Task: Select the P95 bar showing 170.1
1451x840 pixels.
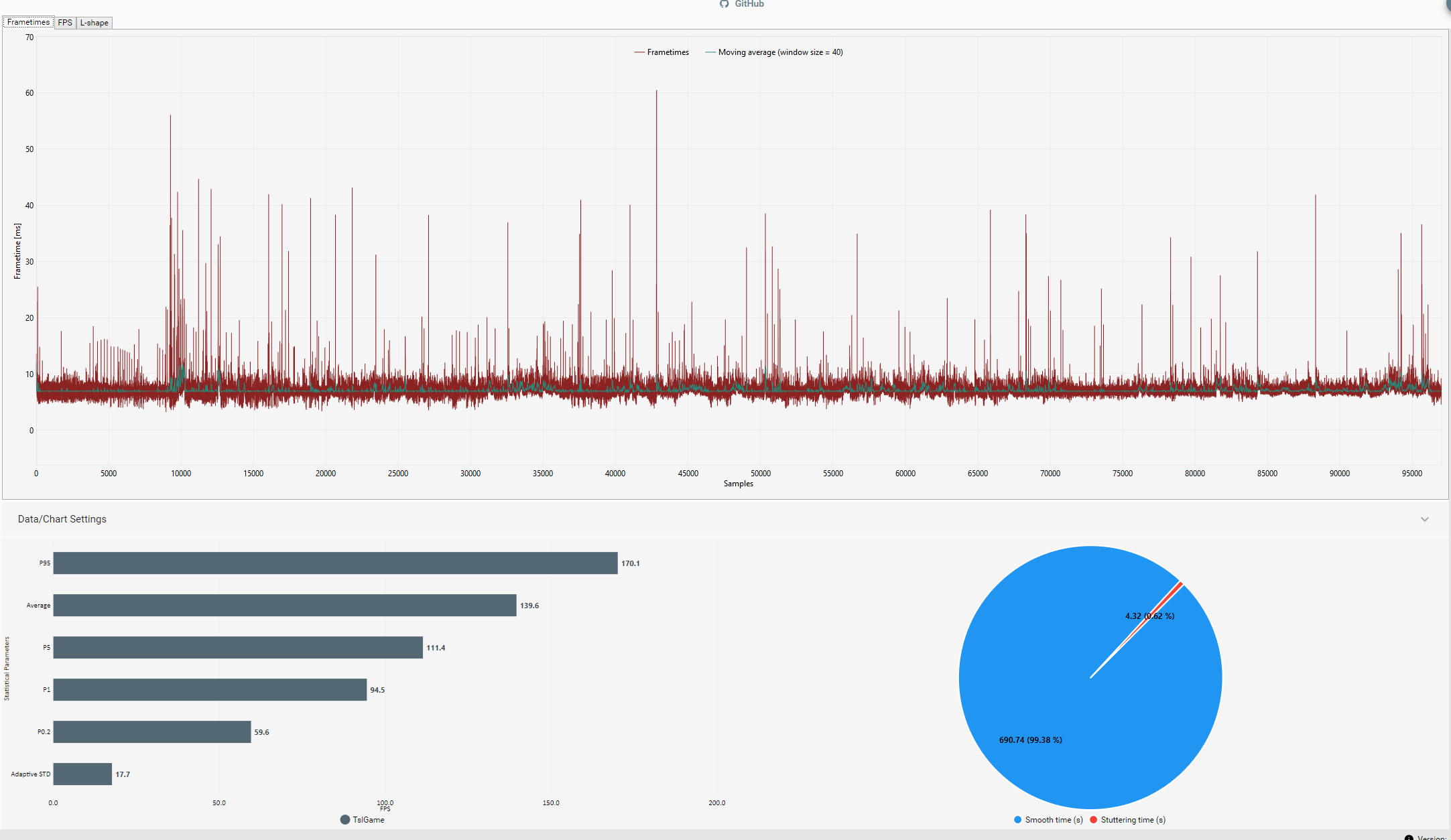Action: coord(335,563)
